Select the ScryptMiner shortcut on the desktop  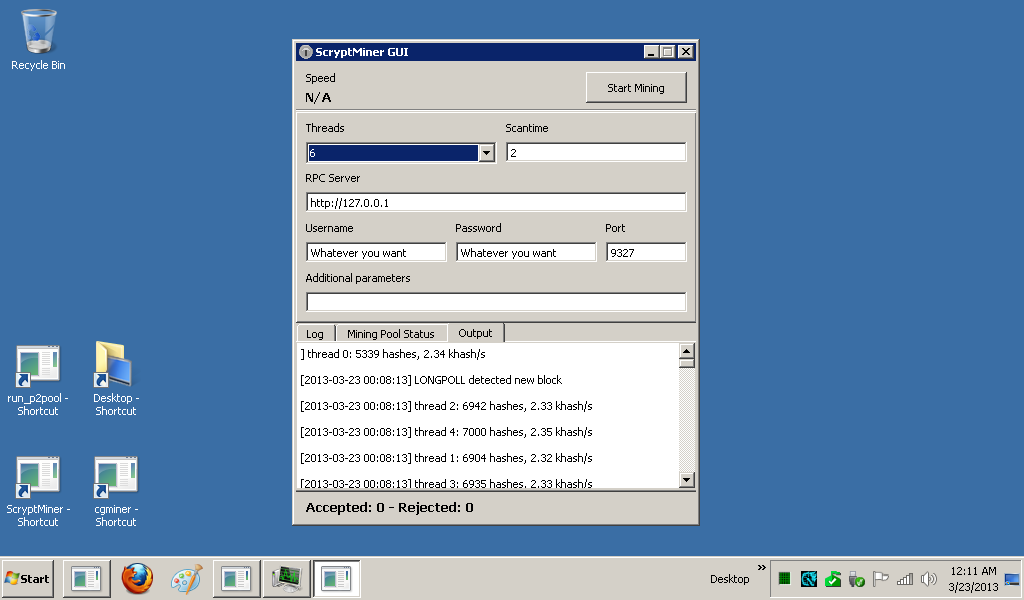[x=38, y=492]
